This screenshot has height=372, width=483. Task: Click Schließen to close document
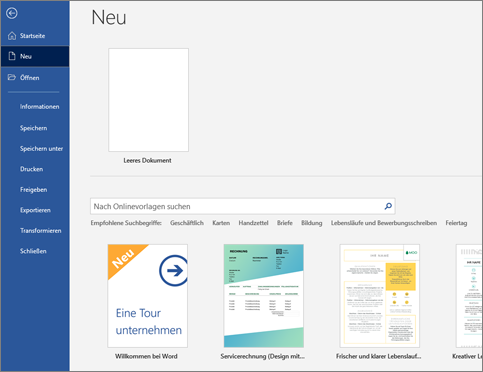click(33, 251)
